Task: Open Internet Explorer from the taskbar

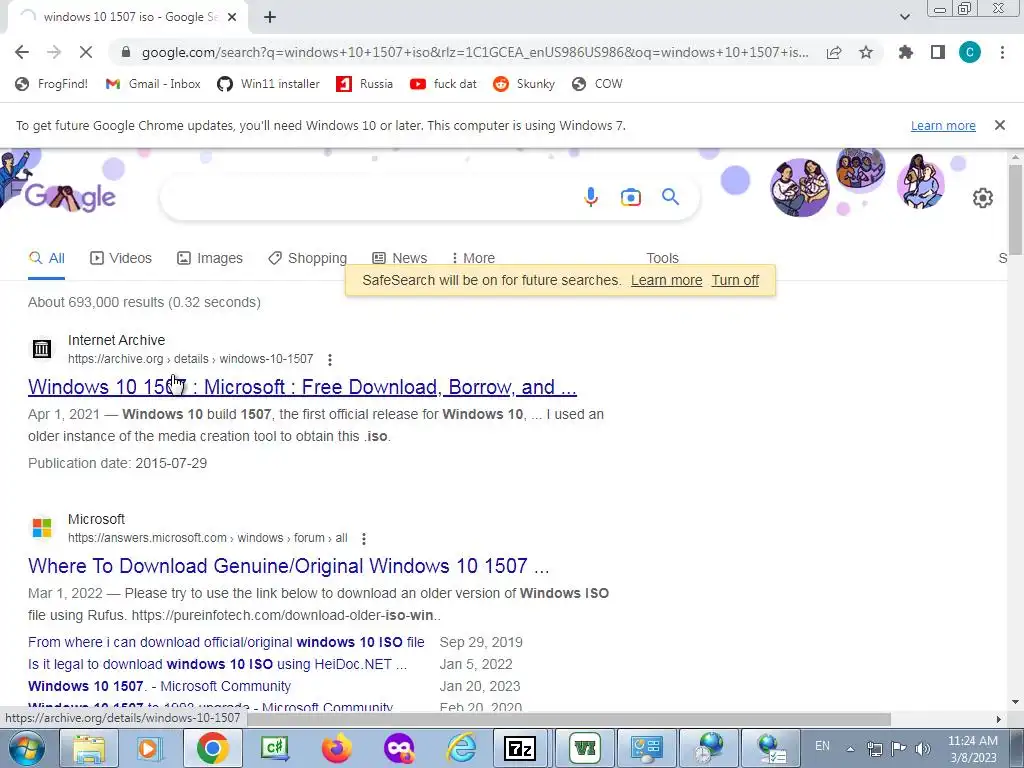Action: tap(461, 748)
